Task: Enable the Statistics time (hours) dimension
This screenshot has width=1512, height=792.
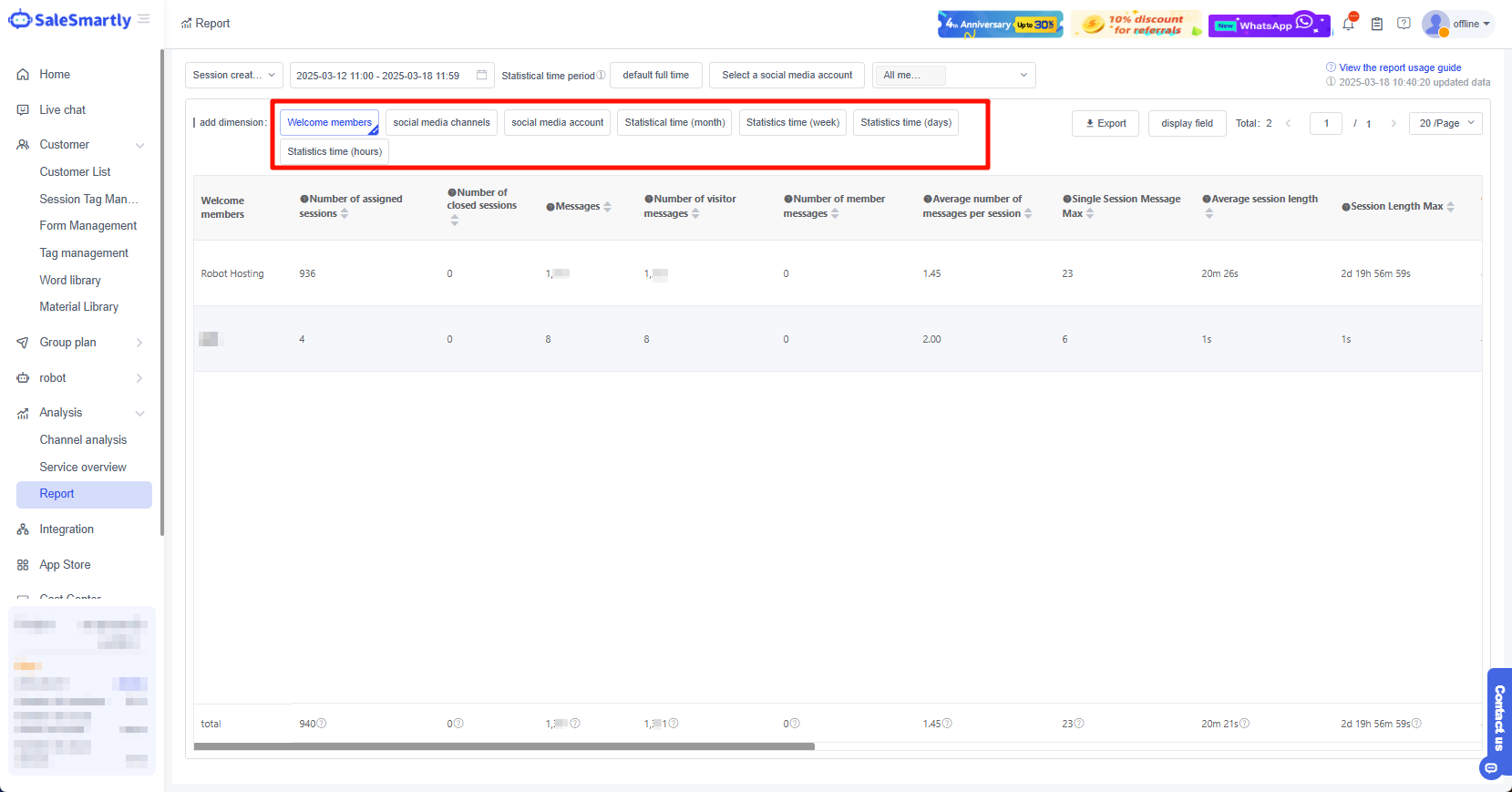Action: coord(334,151)
